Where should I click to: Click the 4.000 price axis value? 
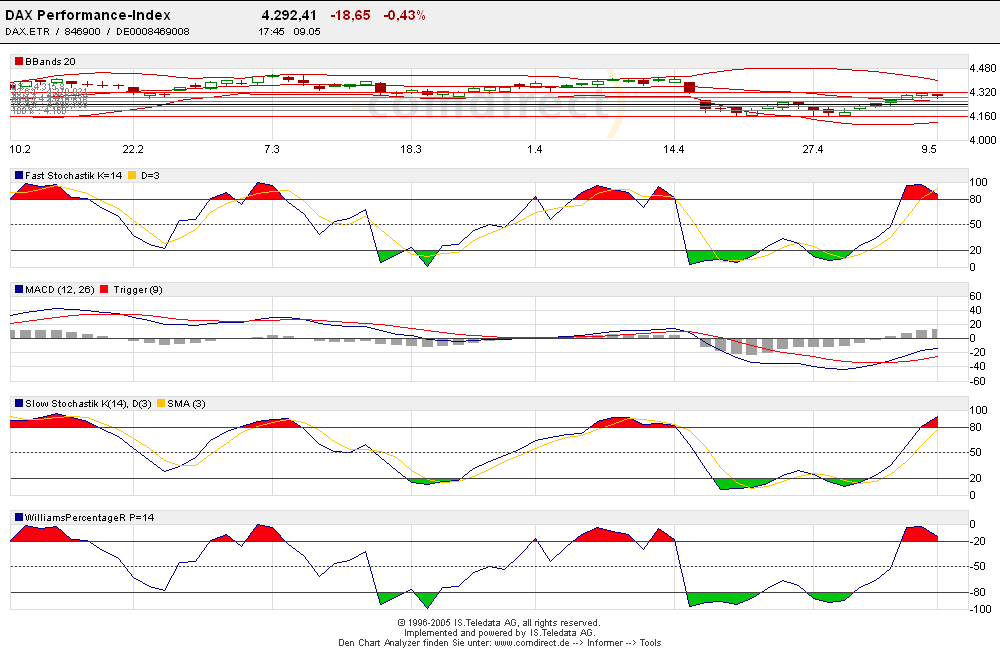click(x=983, y=140)
